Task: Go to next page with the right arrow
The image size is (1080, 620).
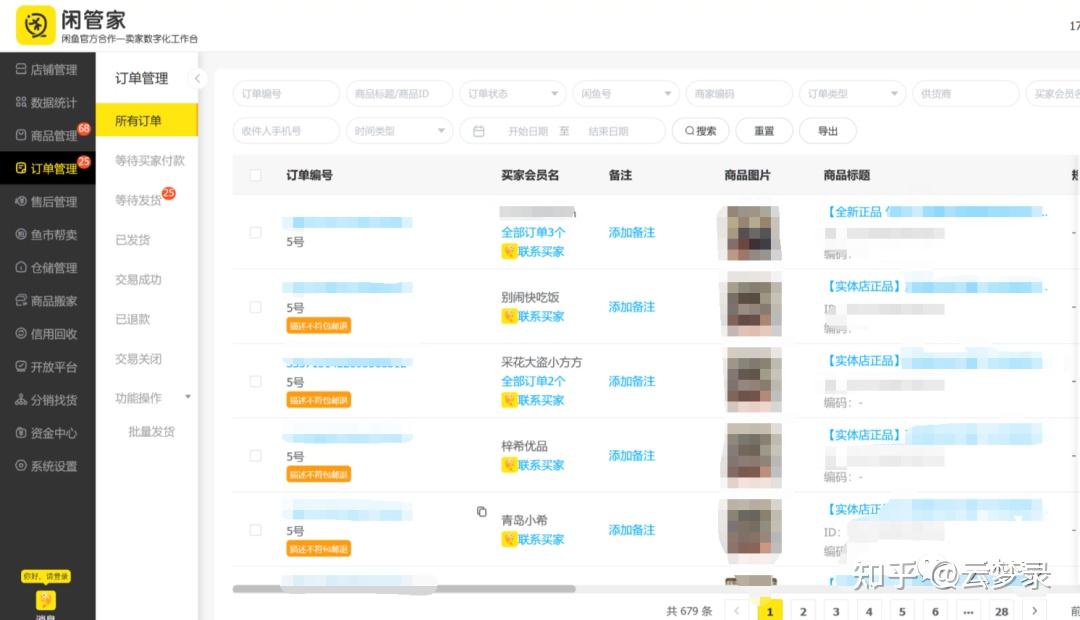Action: [1035, 611]
